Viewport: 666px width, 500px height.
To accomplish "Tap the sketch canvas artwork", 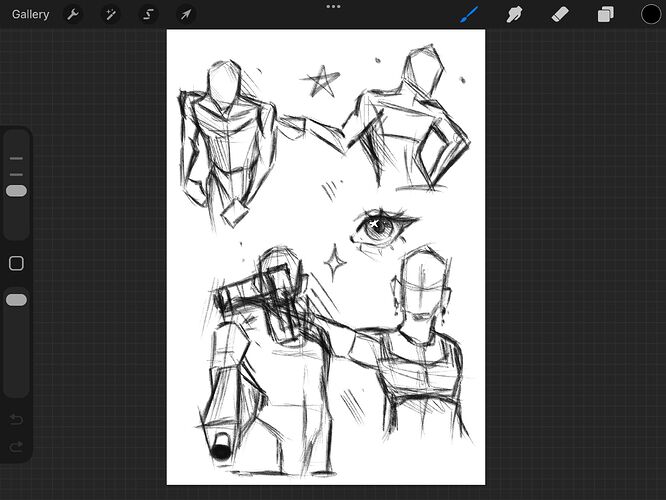I will pos(326,257).
